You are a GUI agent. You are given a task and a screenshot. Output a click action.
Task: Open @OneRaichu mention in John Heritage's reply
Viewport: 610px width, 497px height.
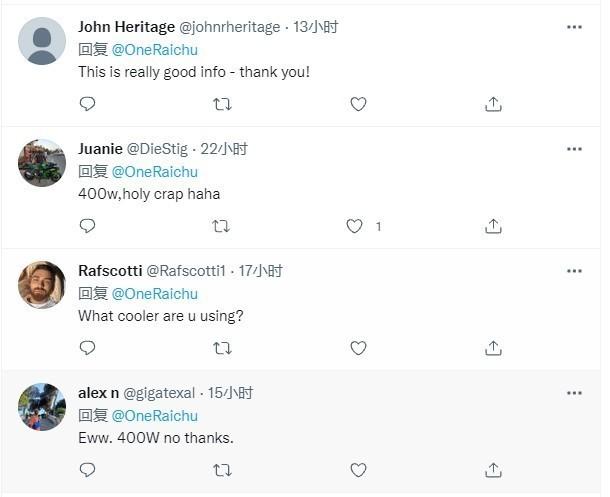(154, 49)
